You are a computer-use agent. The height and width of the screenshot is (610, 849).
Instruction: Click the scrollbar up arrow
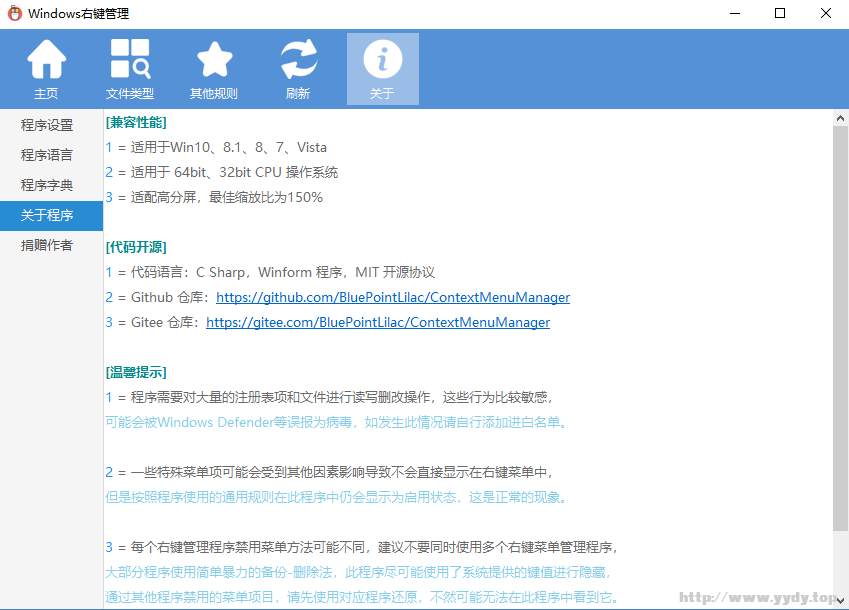pyautogui.click(x=840, y=118)
